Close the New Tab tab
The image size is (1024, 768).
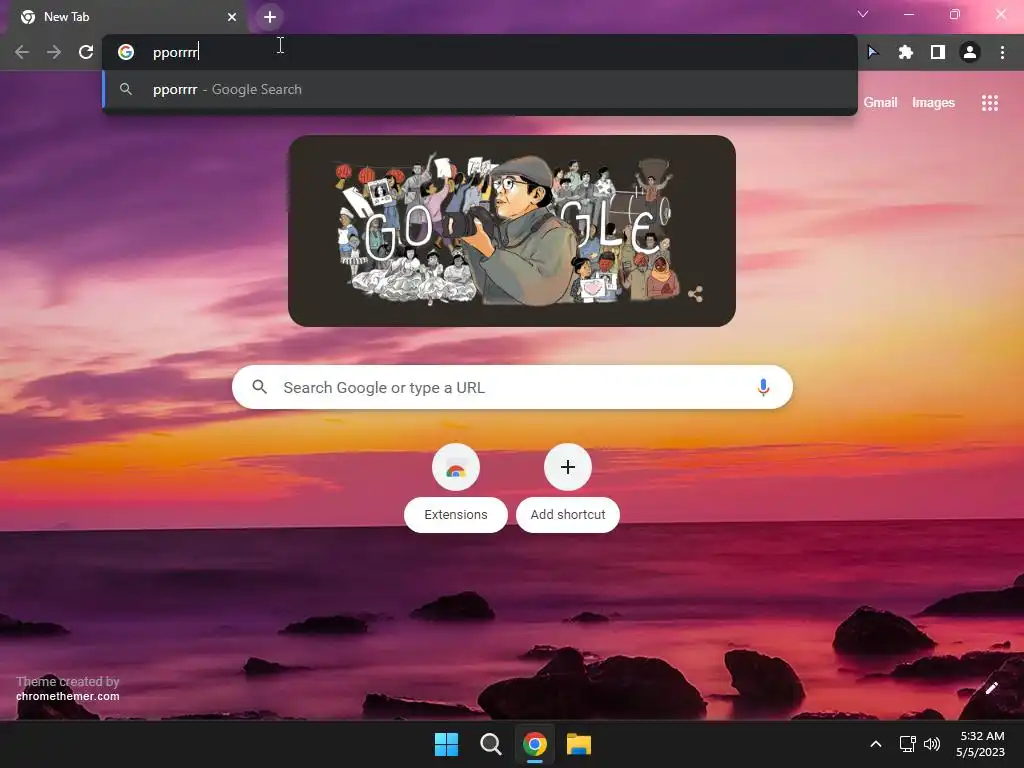[x=232, y=17]
